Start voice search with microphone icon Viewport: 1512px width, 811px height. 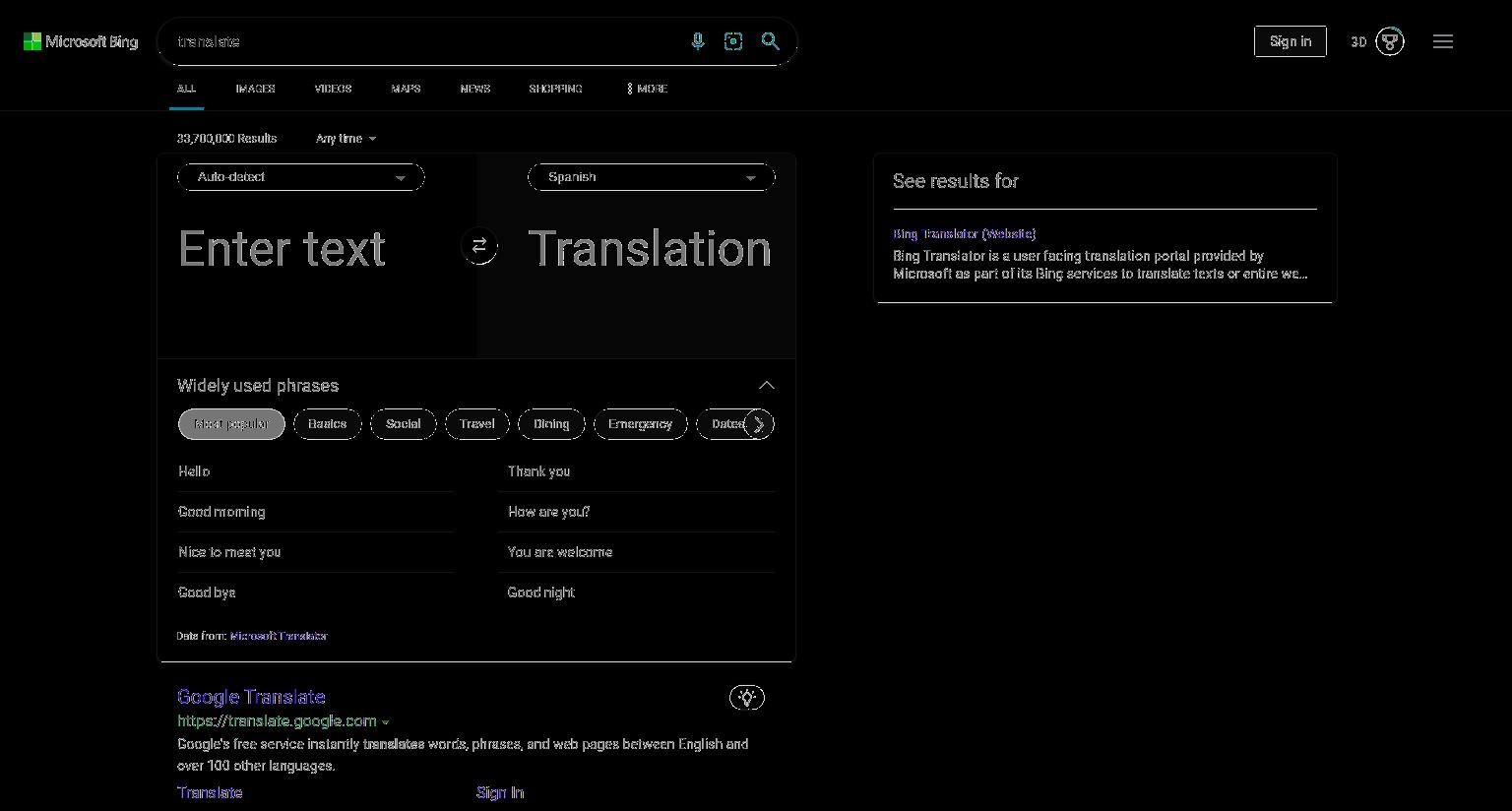[x=698, y=41]
